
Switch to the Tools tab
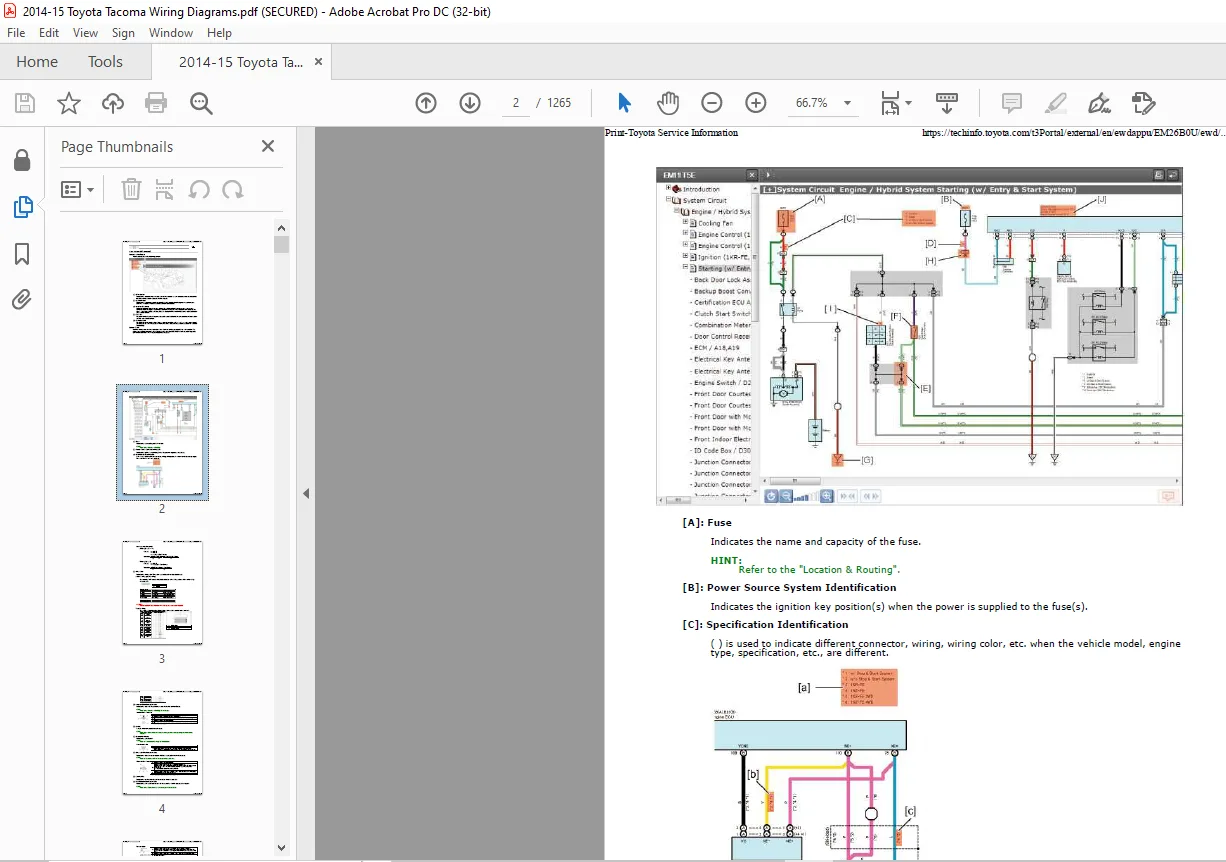[x=105, y=62]
